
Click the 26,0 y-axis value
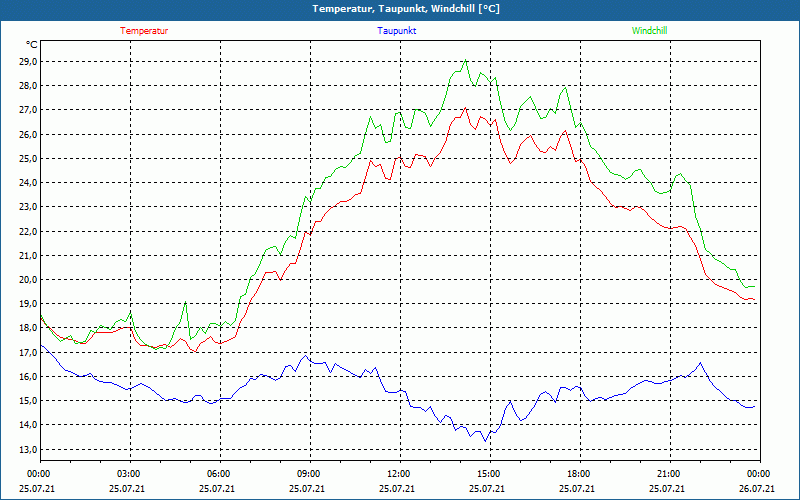(x=28, y=134)
